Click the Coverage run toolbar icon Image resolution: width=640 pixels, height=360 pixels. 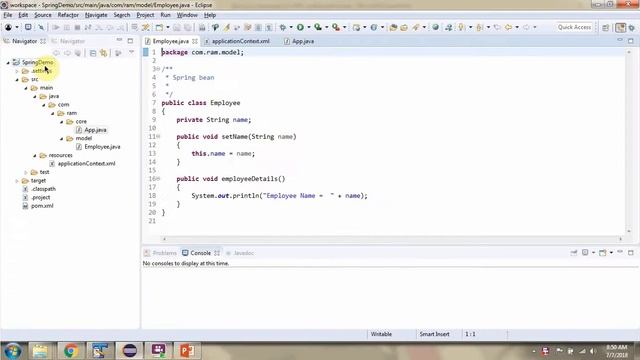[x=318, y=27]
